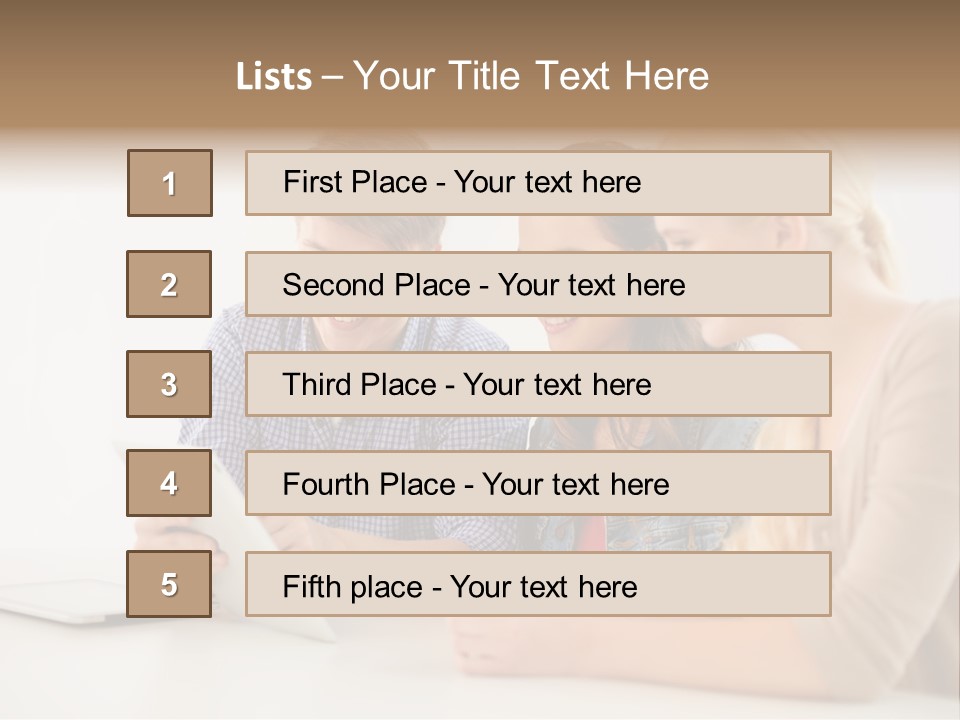Click the words Fifth place
The height and width of the screenshot is (720, 960).
[353, 587]
